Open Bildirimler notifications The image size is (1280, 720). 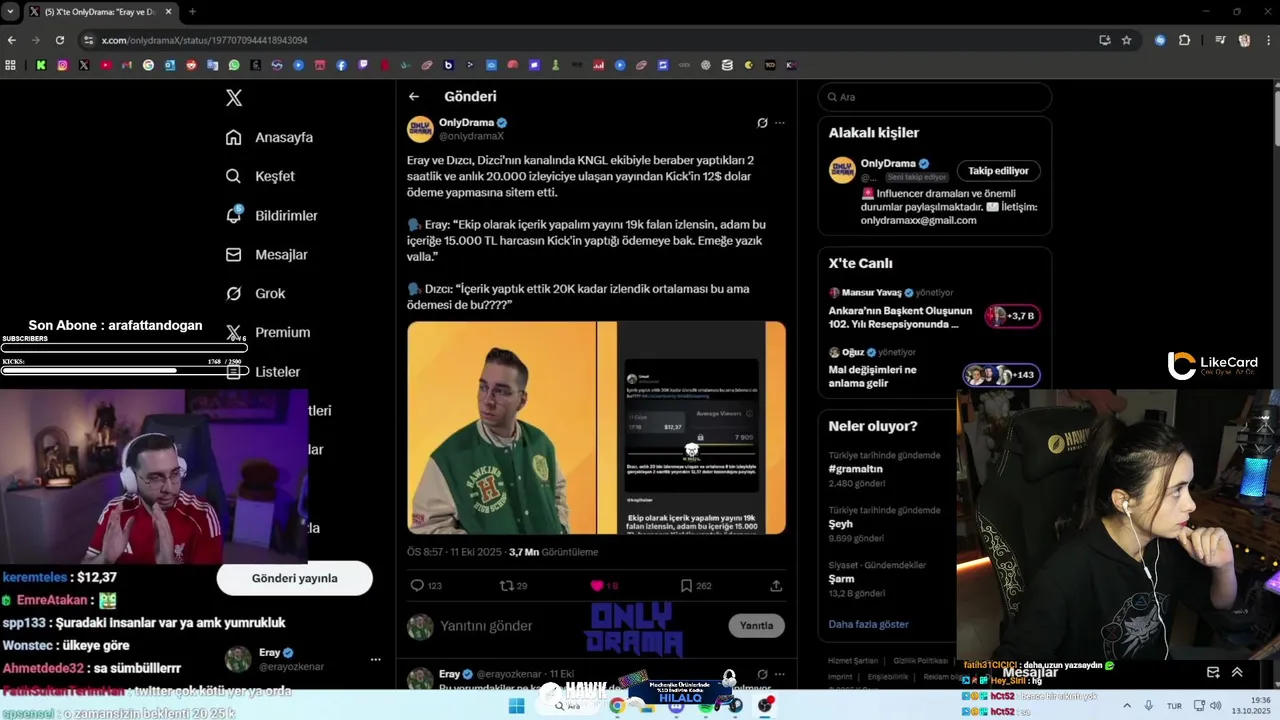click(x=272, y=215)
